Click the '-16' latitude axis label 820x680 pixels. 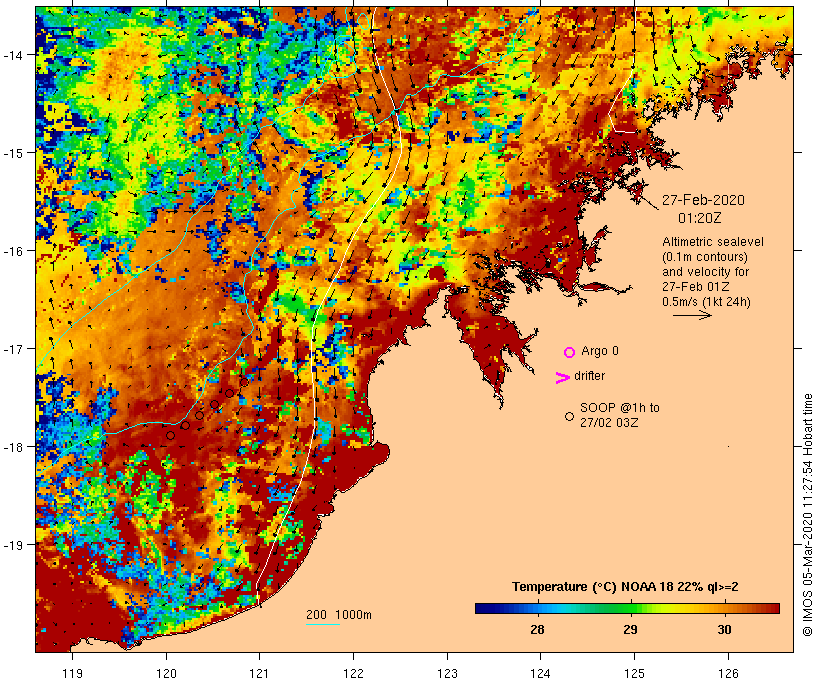(13, 251)
